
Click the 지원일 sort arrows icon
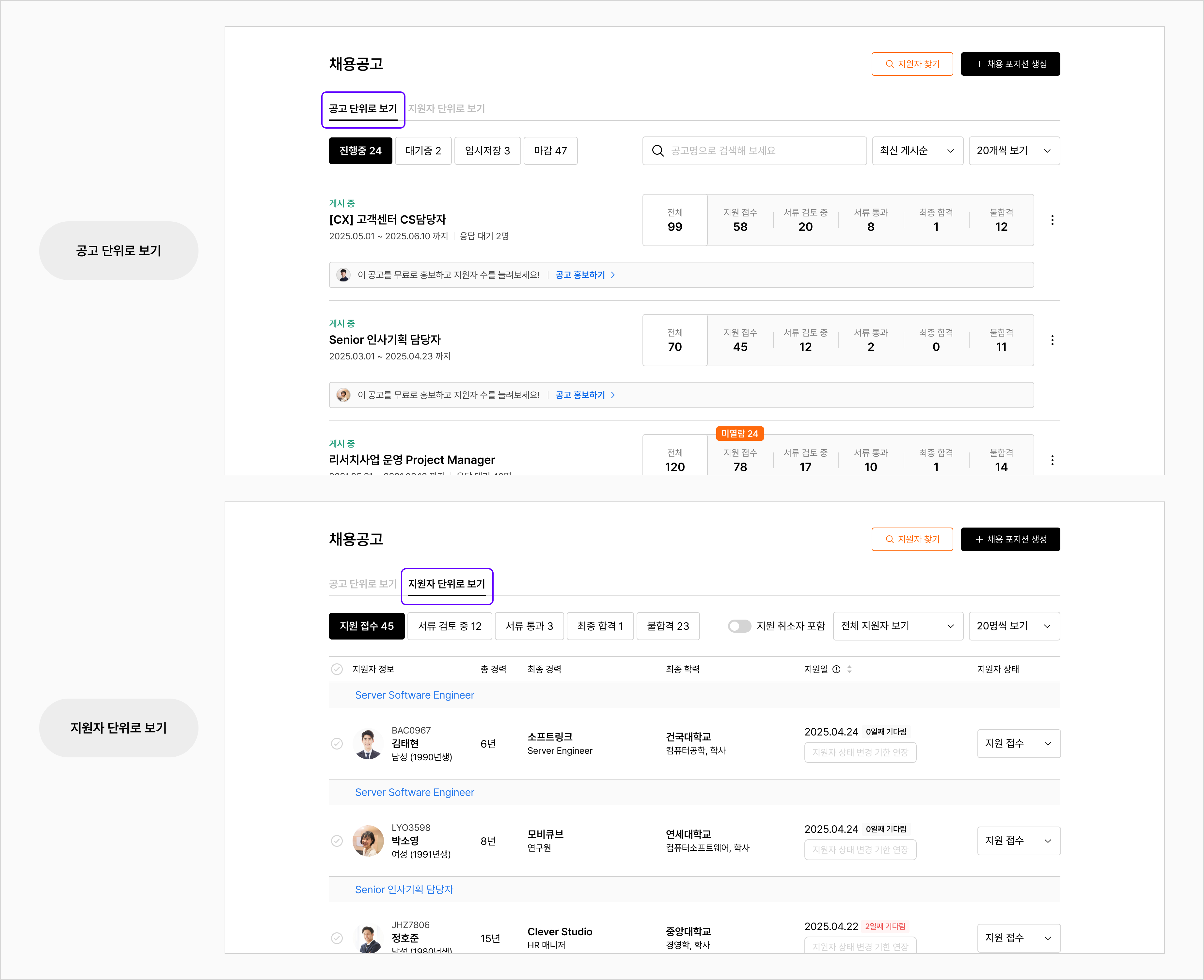point(849,669)
